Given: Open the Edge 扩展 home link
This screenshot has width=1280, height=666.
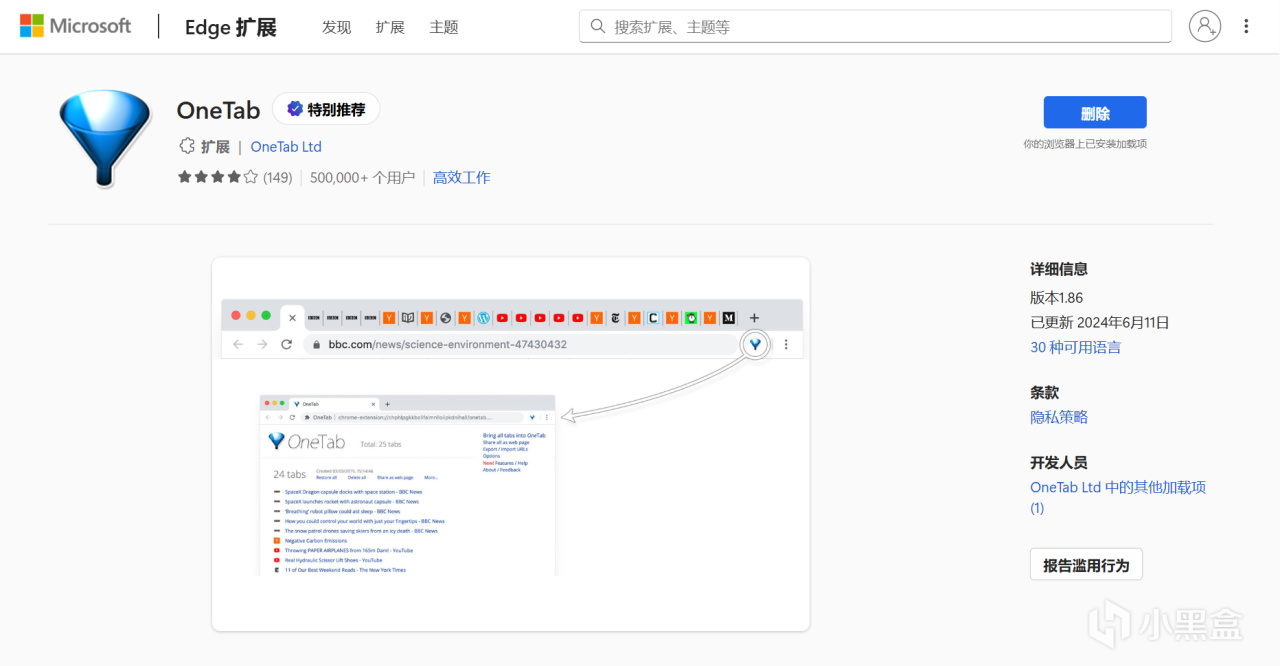Looking at the screenshot, I should (230, 27).
